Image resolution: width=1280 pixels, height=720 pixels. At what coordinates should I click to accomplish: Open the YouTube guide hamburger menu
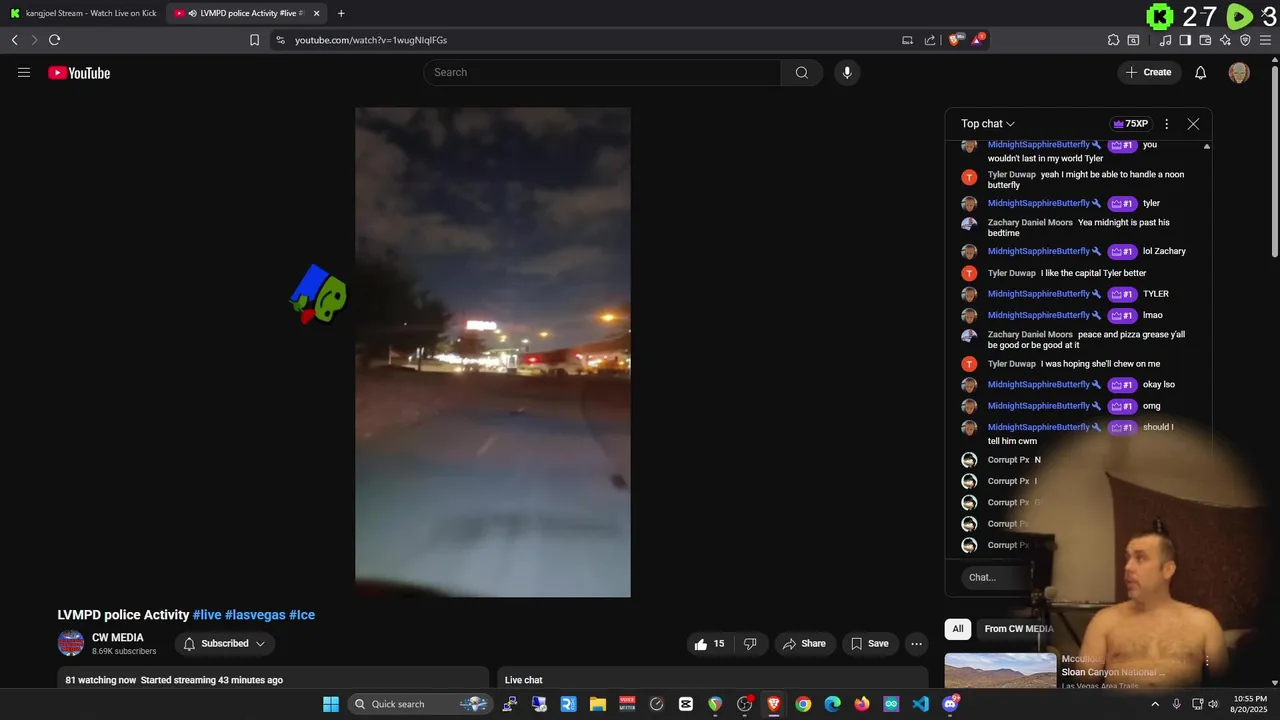(x=24, y=72)
